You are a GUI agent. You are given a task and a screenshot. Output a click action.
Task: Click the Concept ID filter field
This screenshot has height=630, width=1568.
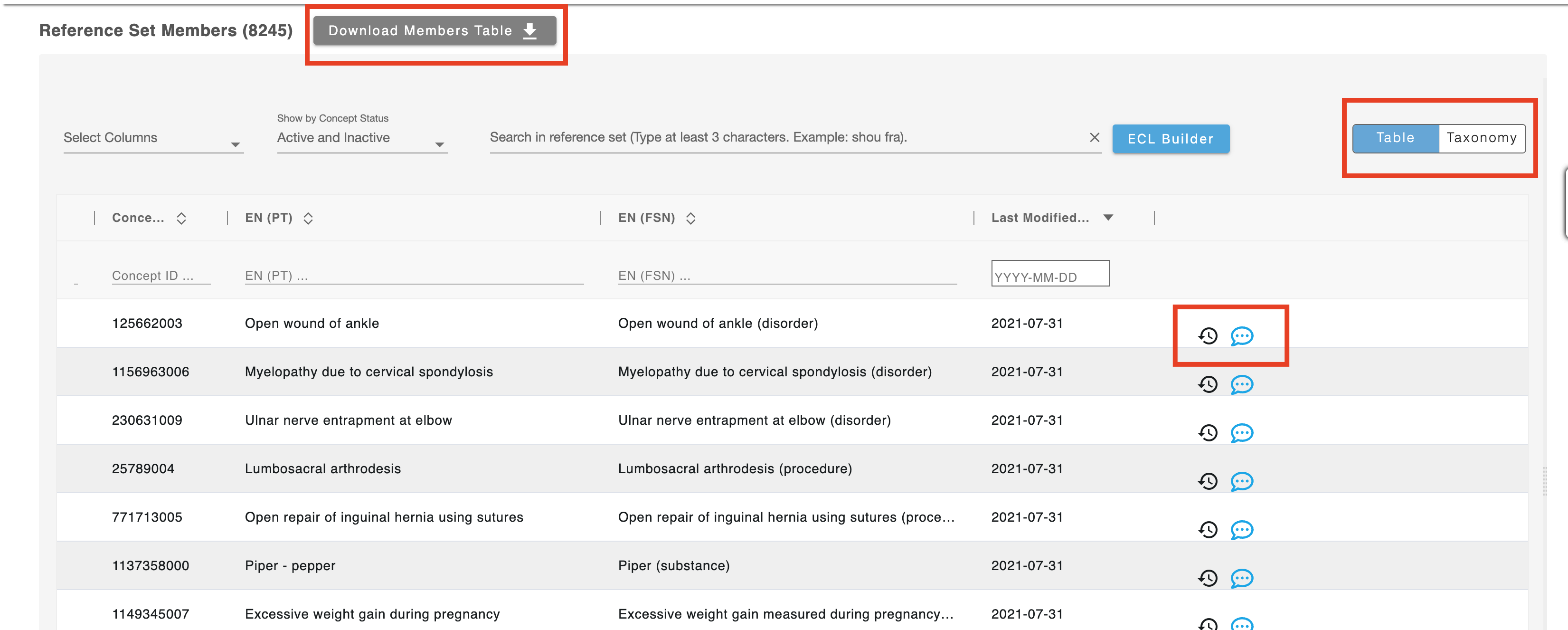[x=161, y=276]
